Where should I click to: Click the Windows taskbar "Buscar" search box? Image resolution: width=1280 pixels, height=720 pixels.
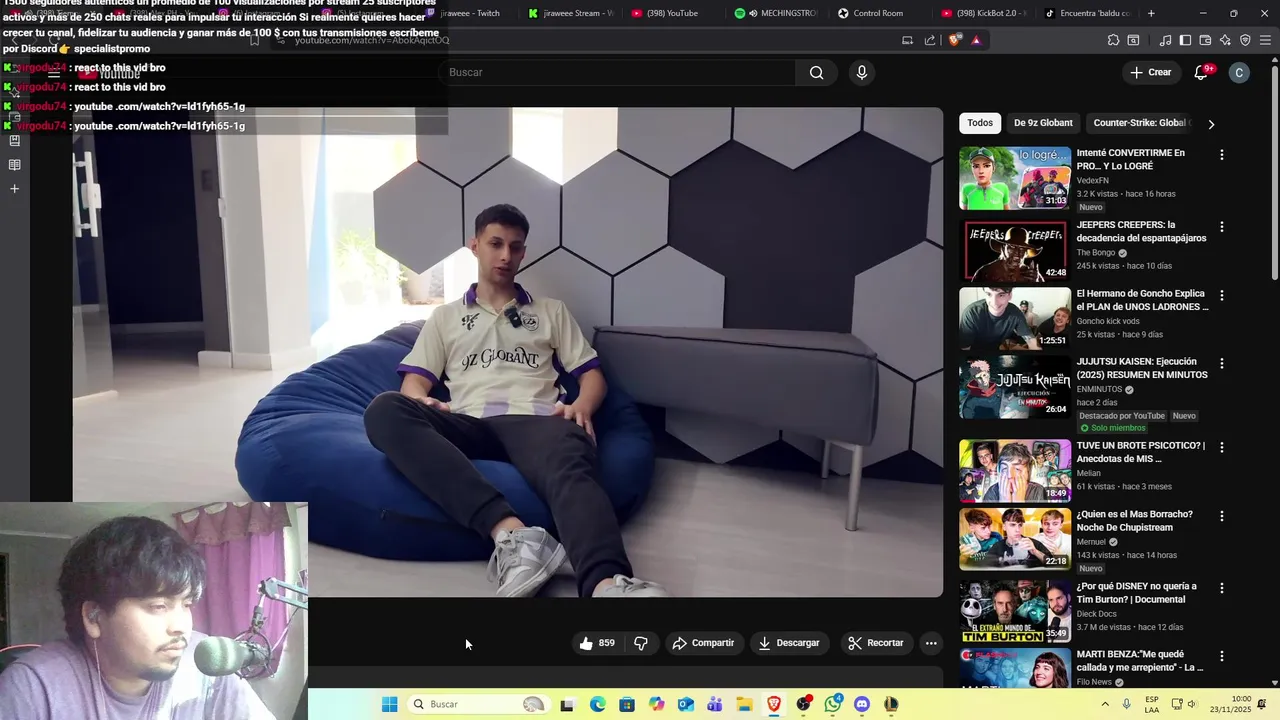[478, 704]
